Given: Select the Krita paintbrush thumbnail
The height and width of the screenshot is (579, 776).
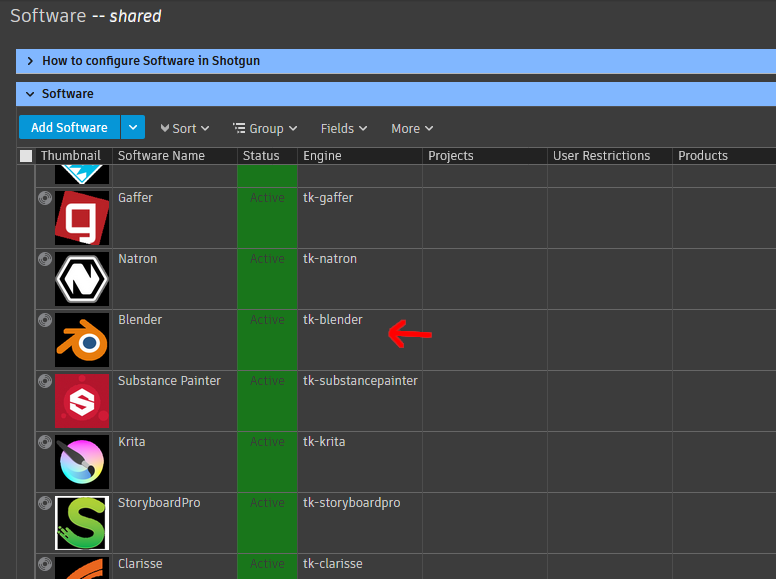Looking at the screenshot, I should (82, 462).
